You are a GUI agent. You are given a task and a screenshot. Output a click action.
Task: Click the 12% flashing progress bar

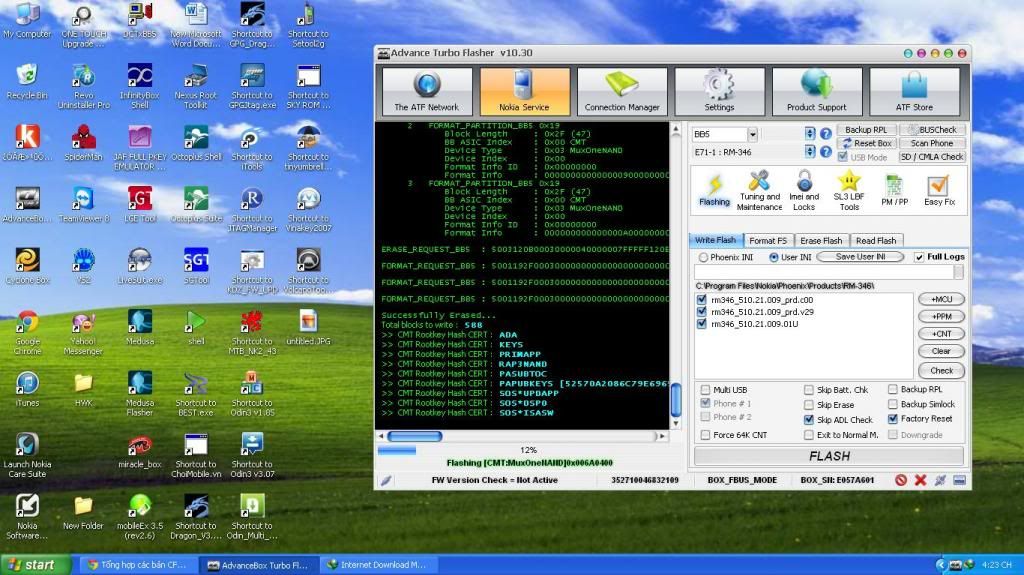coord(528,450)
